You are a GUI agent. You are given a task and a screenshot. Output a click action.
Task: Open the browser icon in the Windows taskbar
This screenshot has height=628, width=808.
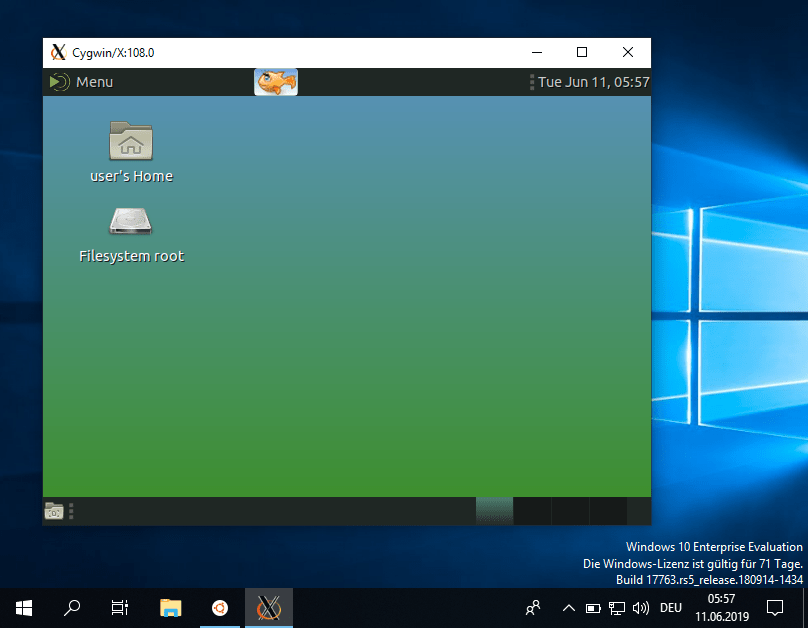click(219, 607)
